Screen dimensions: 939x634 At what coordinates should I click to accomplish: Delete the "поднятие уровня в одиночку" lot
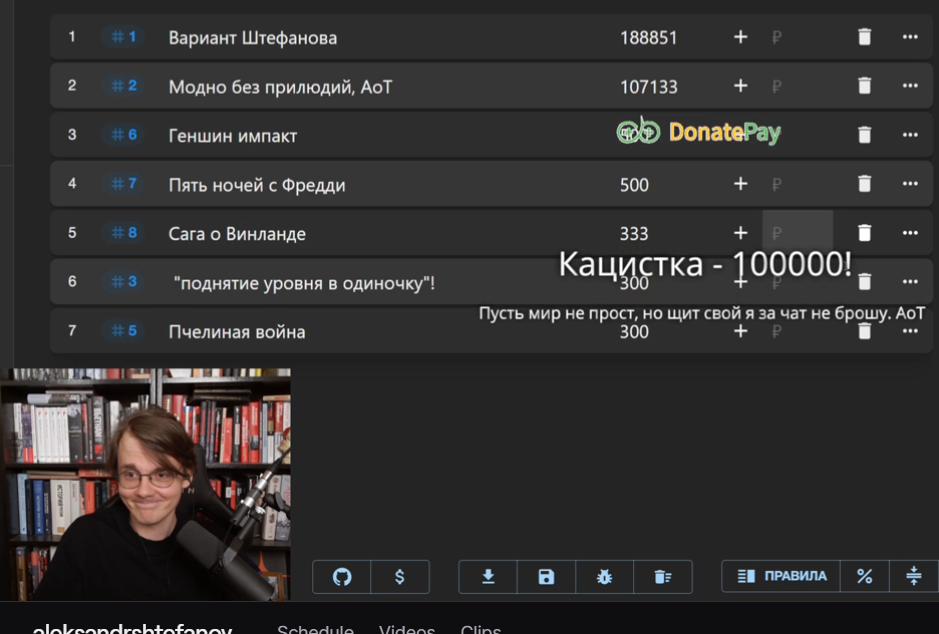(x=864, y=282)
